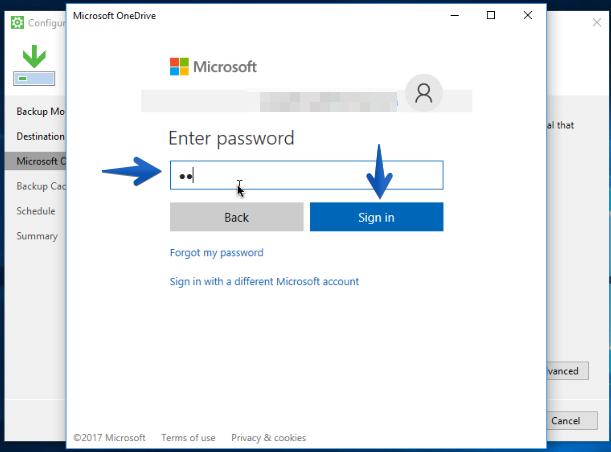This screenshot has height=452, width=611.
Task: Sign in with a different Microsoft account
Action: click(264, 282)
